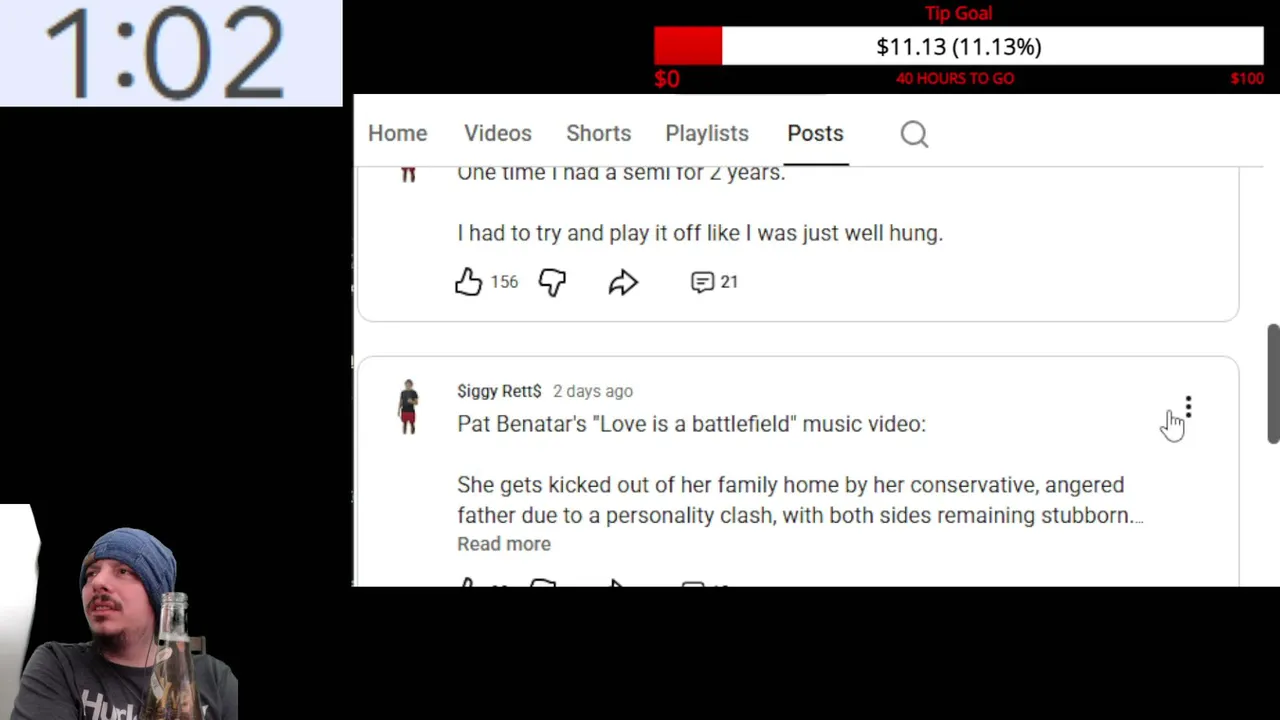The image size is (1280, 720).
Task: Click the '2 days ago' post timestamp
Action: [x=593, y=391]
